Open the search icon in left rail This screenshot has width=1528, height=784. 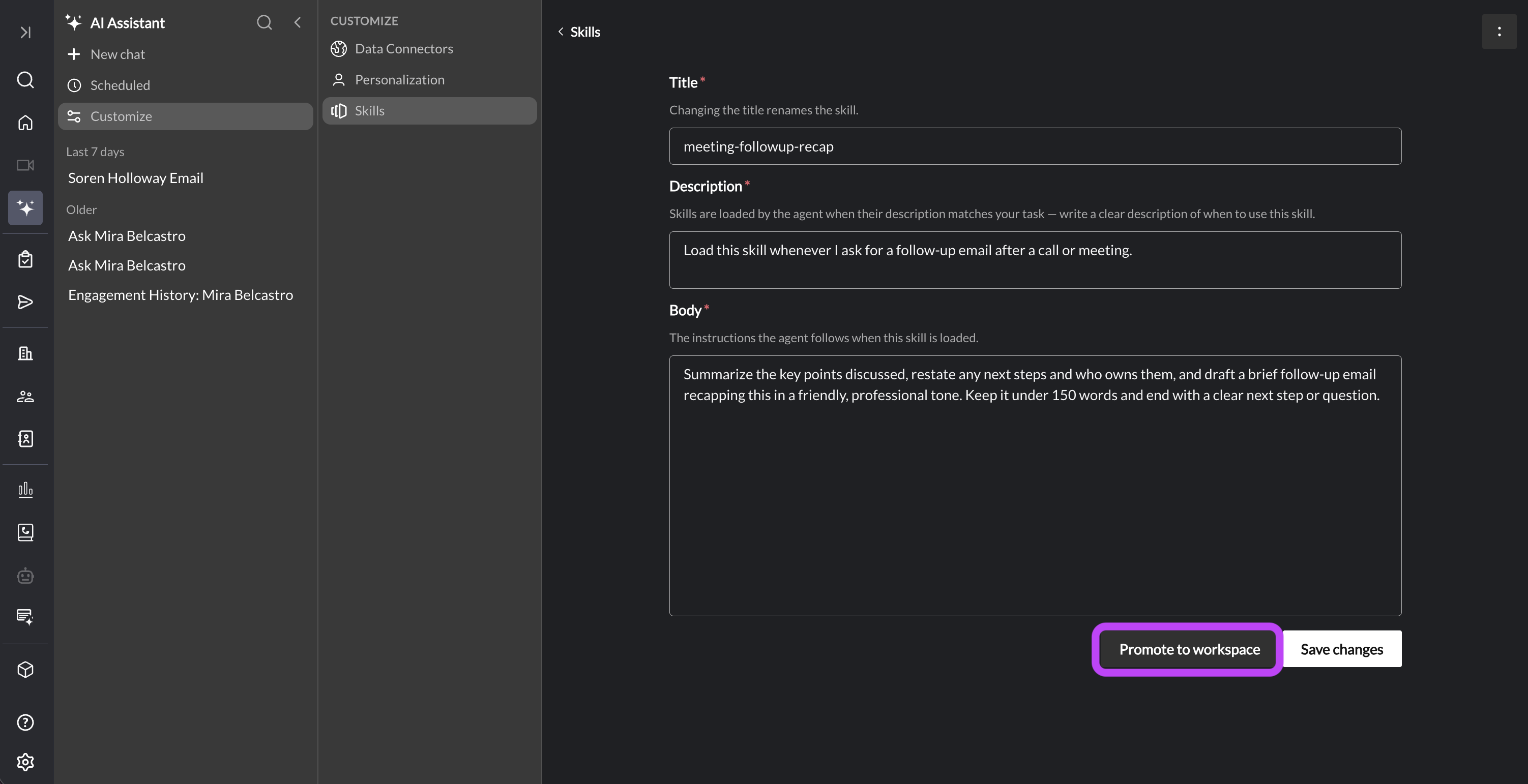click(25, 79)
